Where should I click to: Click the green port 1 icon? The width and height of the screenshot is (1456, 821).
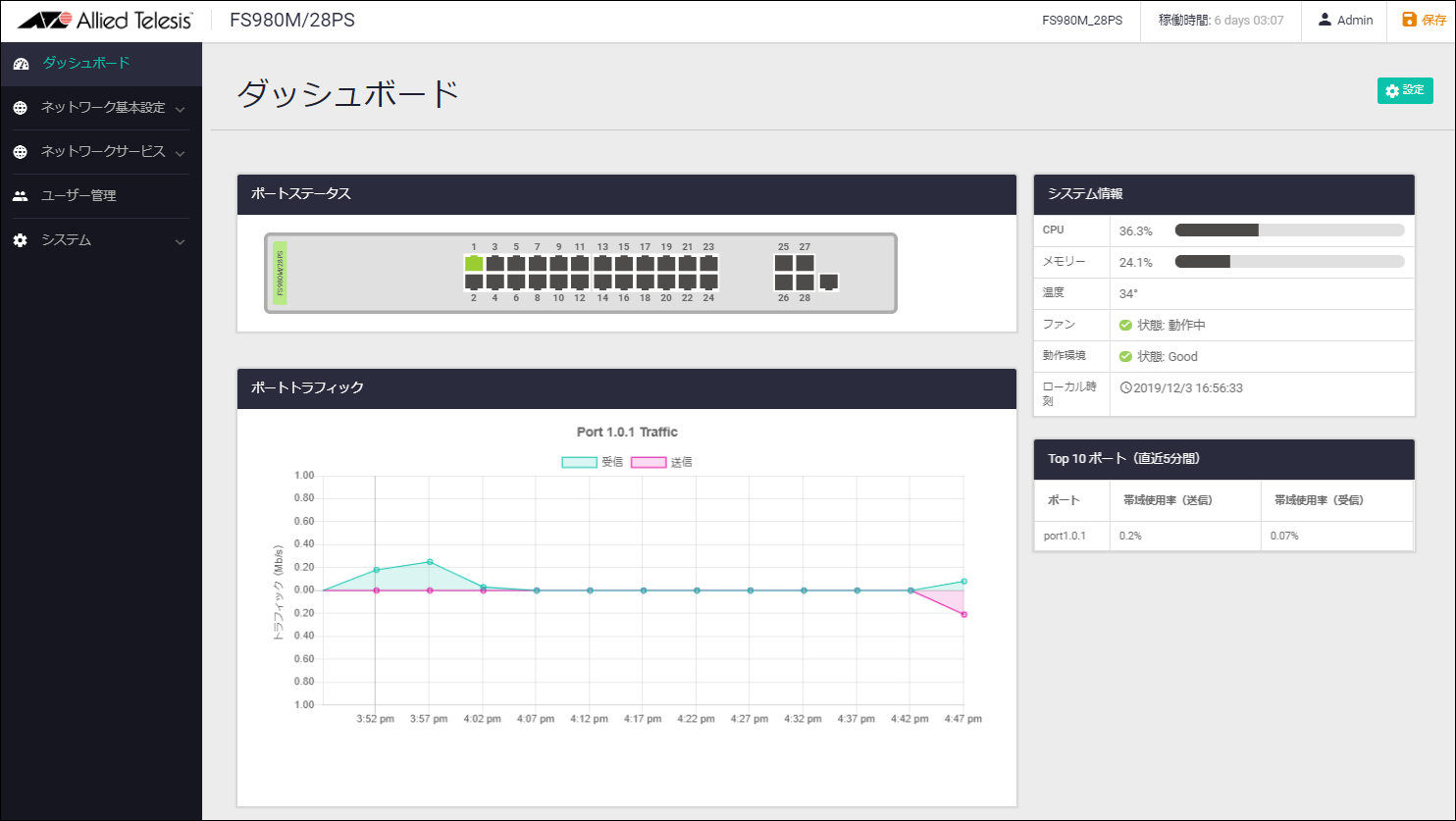pos(474,263)
